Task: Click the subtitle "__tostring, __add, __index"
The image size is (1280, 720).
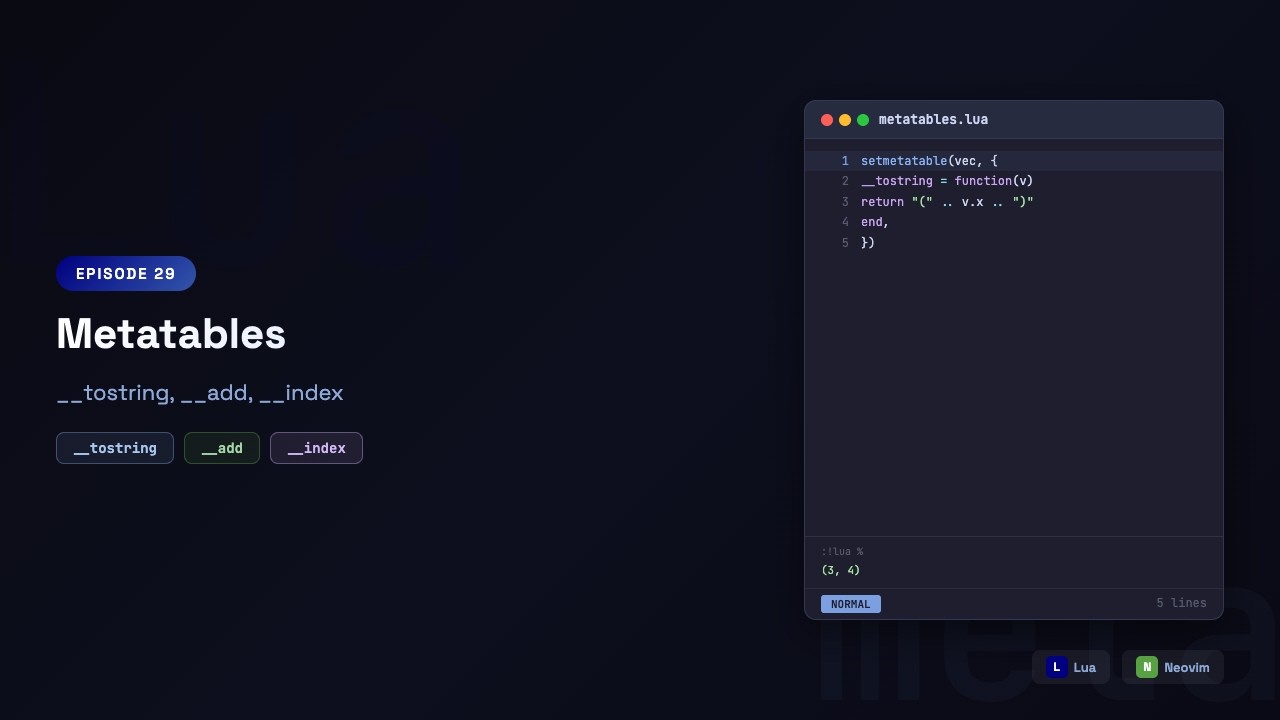Action: [200, 393]
